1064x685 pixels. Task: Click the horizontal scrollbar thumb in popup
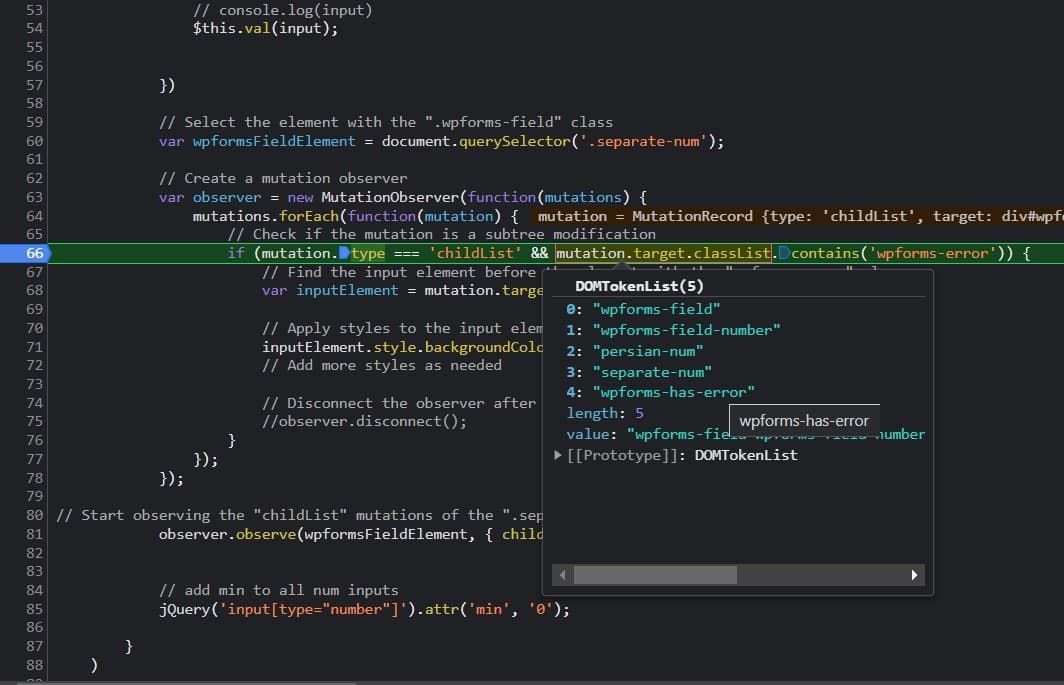pyautogui.click(x=656, y=575)
